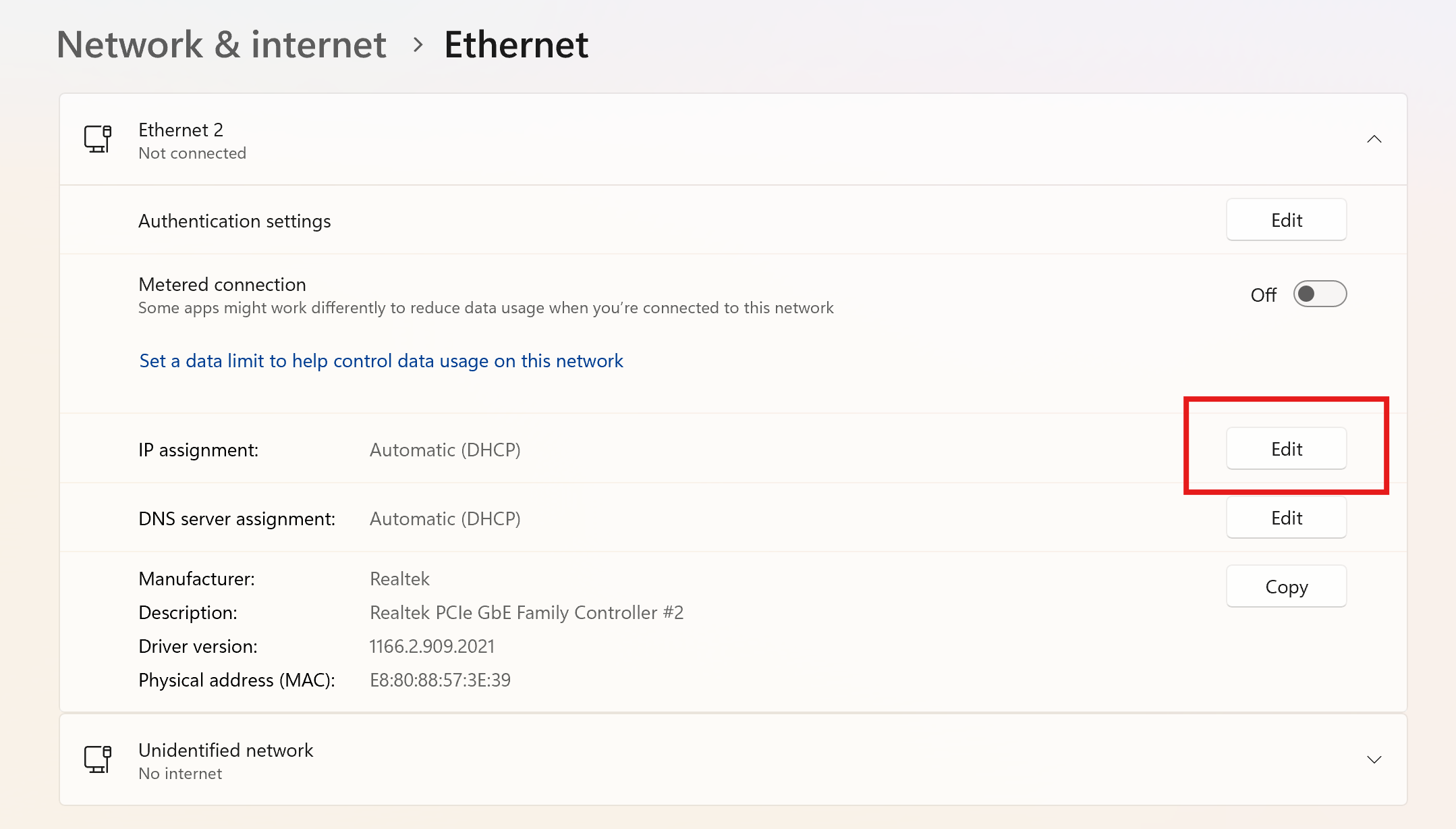Open the Set a data limit link
The width and height of the screenshot is (1456, 829).
pos(381,361)
